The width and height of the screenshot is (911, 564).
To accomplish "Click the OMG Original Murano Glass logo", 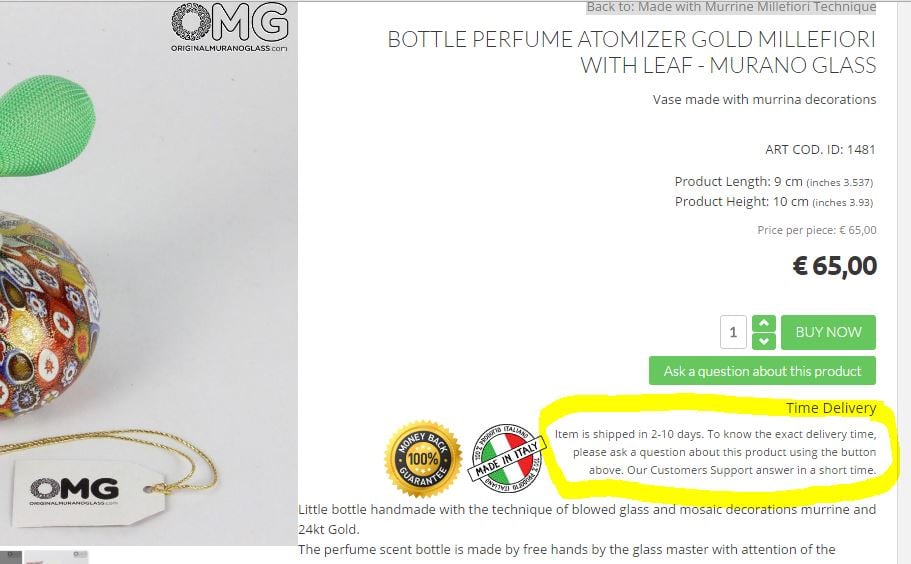I will pyautogui.click(x=230, y=27).
